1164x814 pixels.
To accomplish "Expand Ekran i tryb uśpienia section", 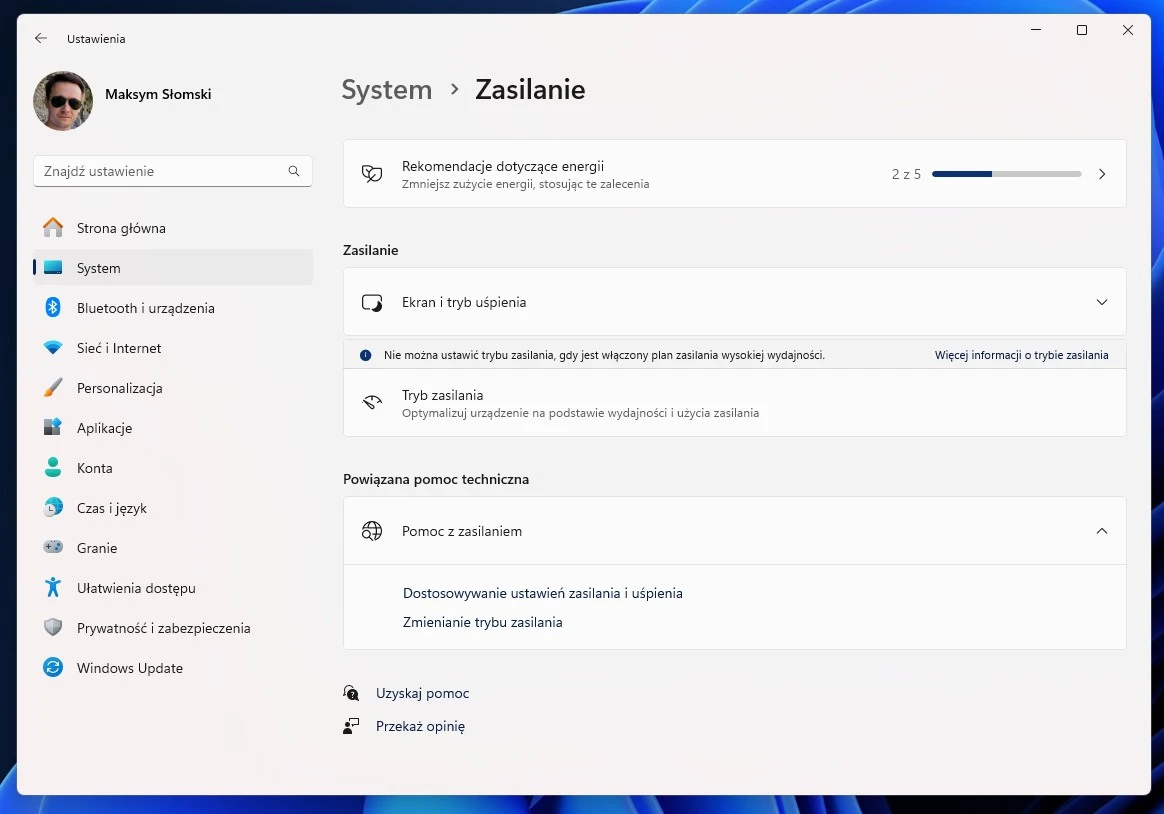I will pos(1101,301).
